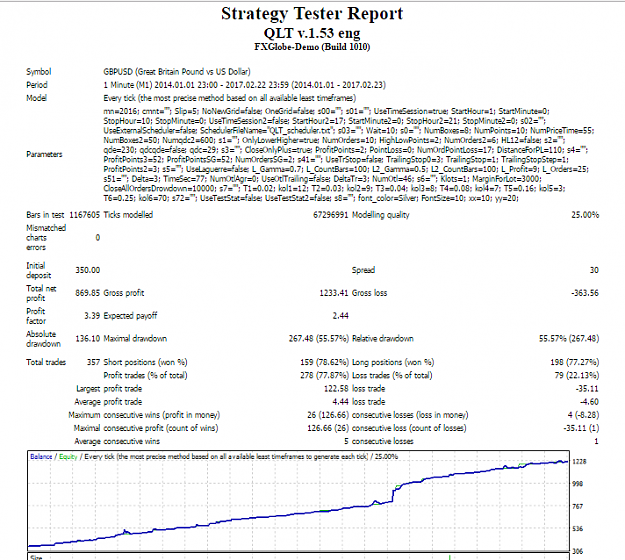The height and width of the screenshot is (560, 625).
Task: Click 'GBPUSD (Great Britain Pound vs US Dollar)'
Action: (x=177, y=72)
